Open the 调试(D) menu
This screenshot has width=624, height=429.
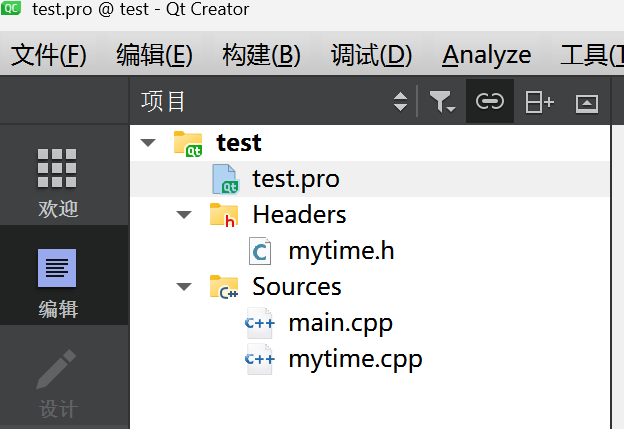tap(372, 55)
